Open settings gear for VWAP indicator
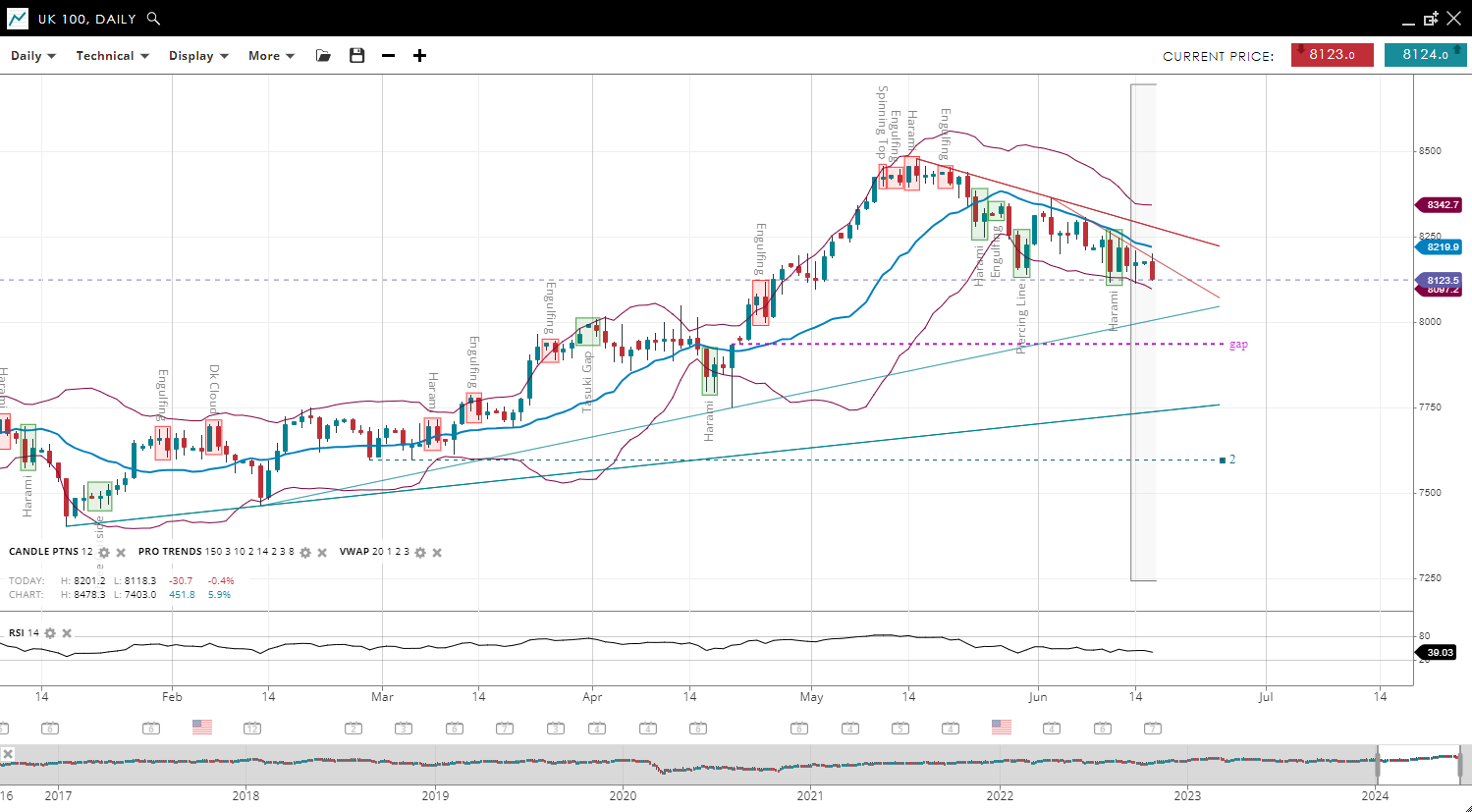 [x=420, y=553]
